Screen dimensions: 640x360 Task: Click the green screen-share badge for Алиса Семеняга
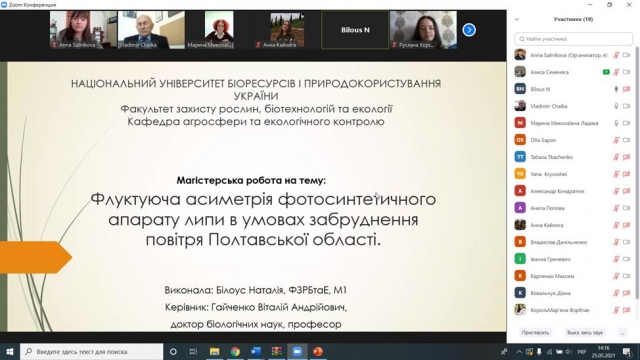coord(606,72)
